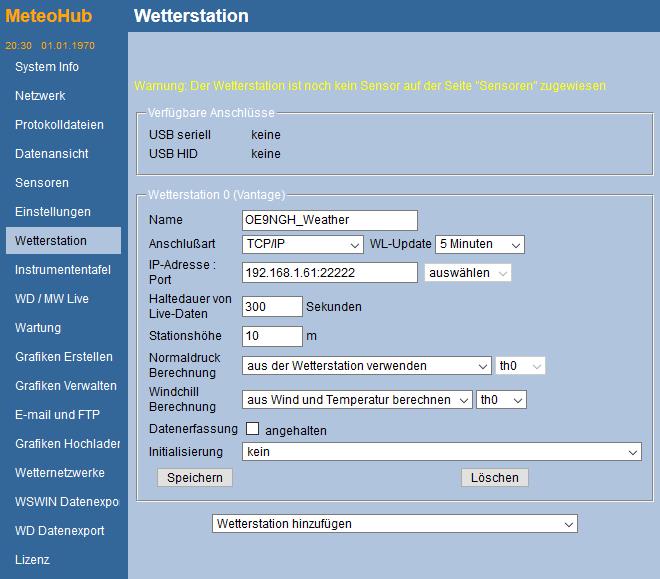660x579 pixels.
Task: Navigate to Sensoren page
Action: click(42, 183)
